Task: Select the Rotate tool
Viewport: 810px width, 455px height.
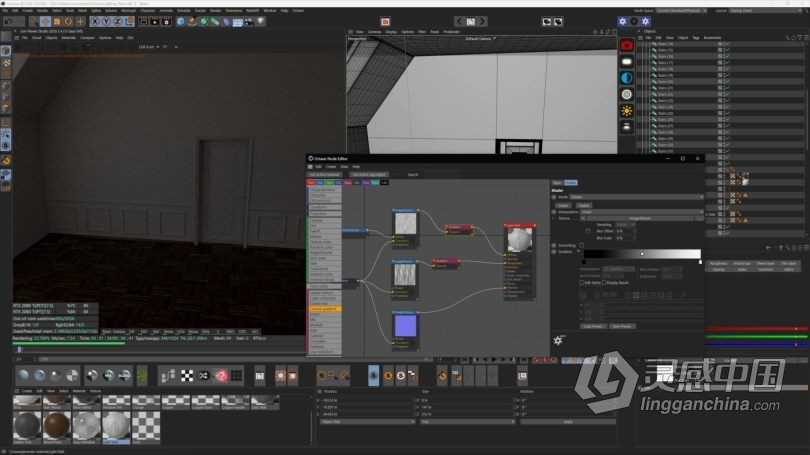Action: 68,22
